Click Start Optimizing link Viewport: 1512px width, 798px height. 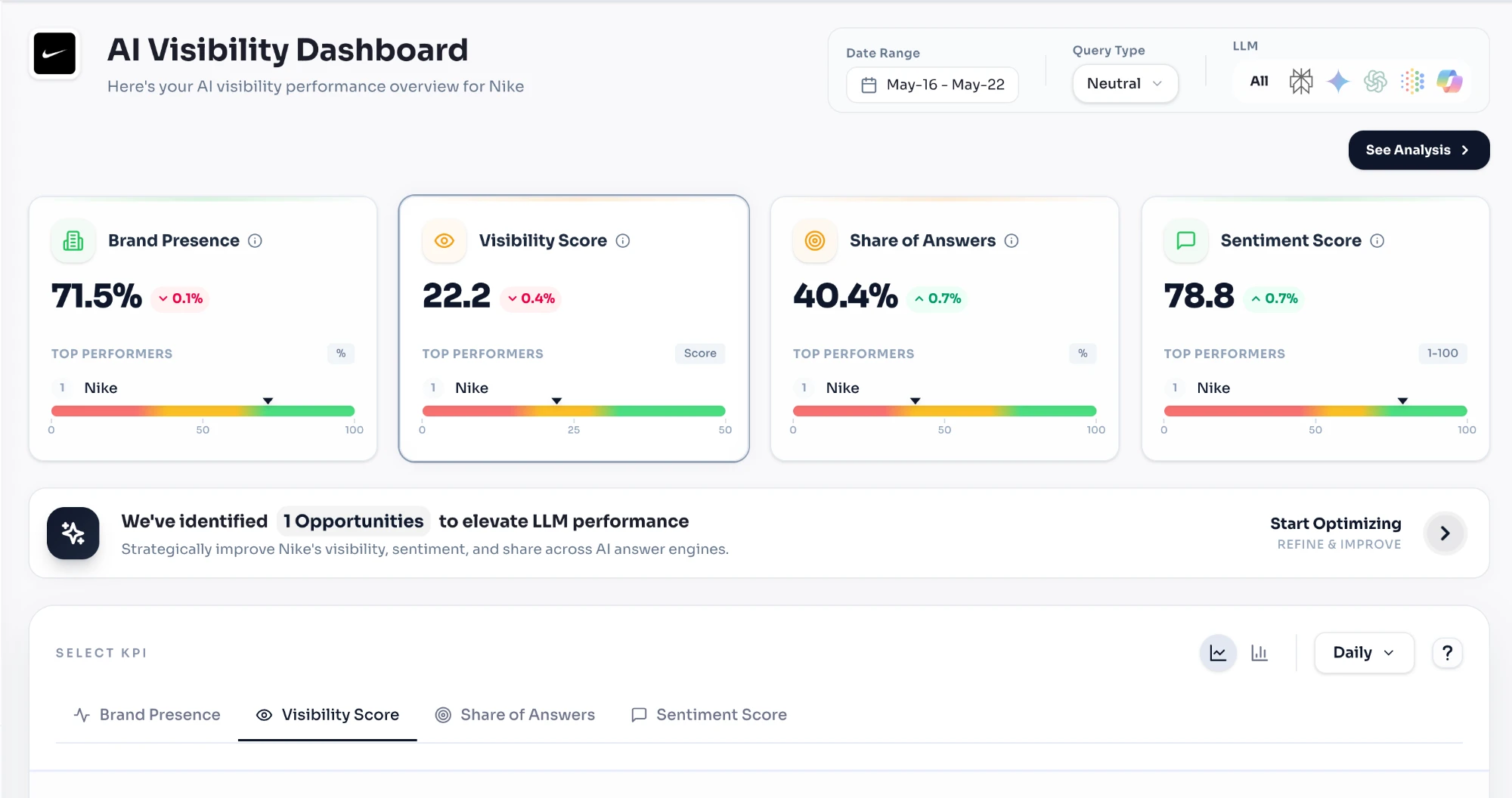coord(1335,524)
